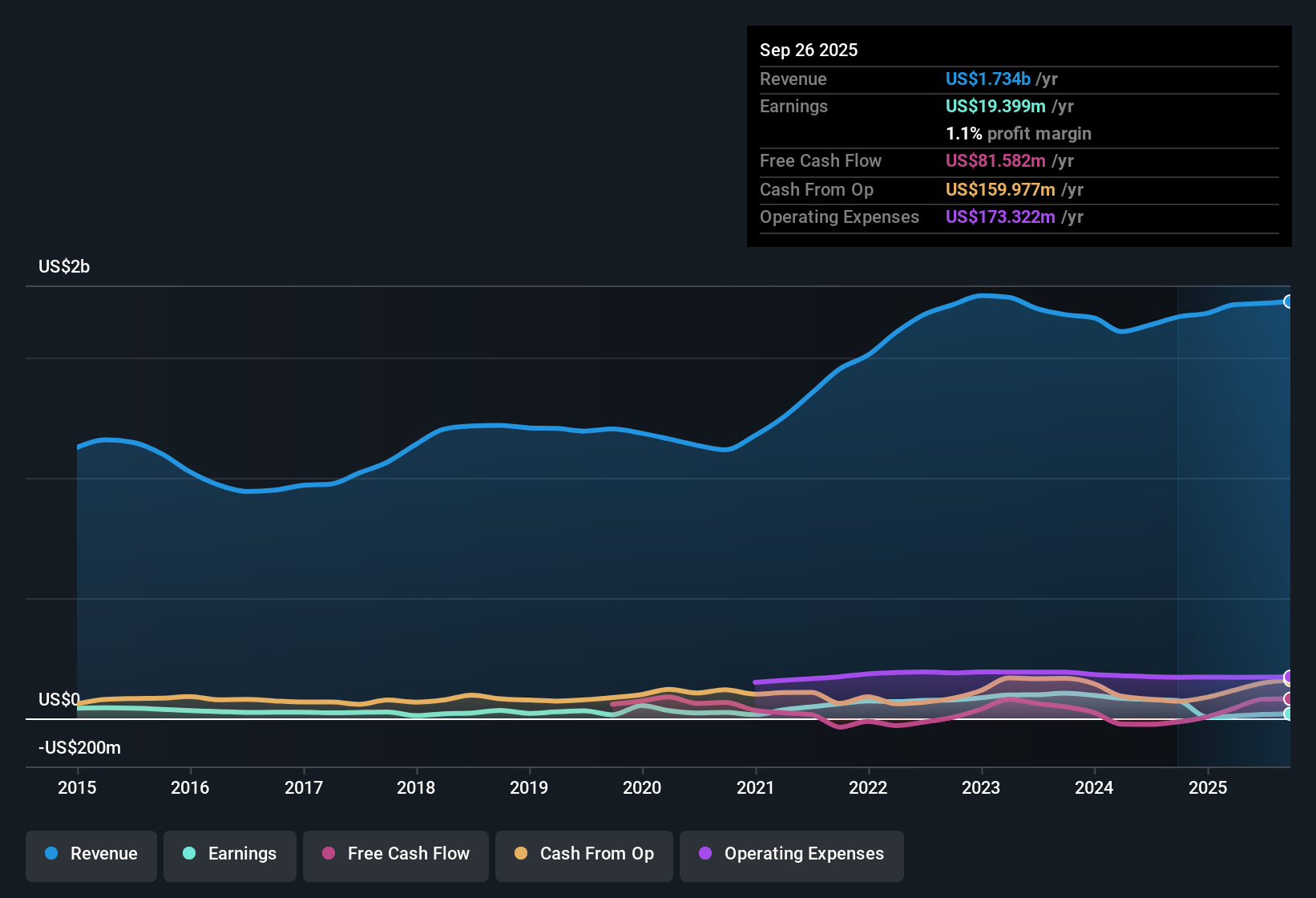The height and width of the screenshot is (898, 1316).
Task: Click the orange Cash From Op dot icon
Action: (521, 855)
